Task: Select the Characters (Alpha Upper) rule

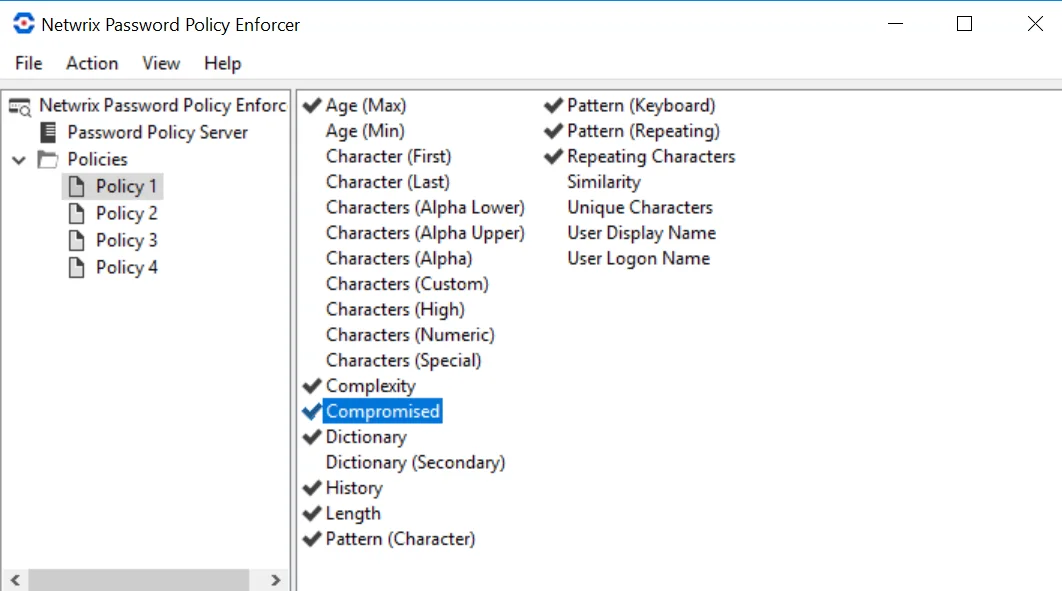Action: (425, 233)
